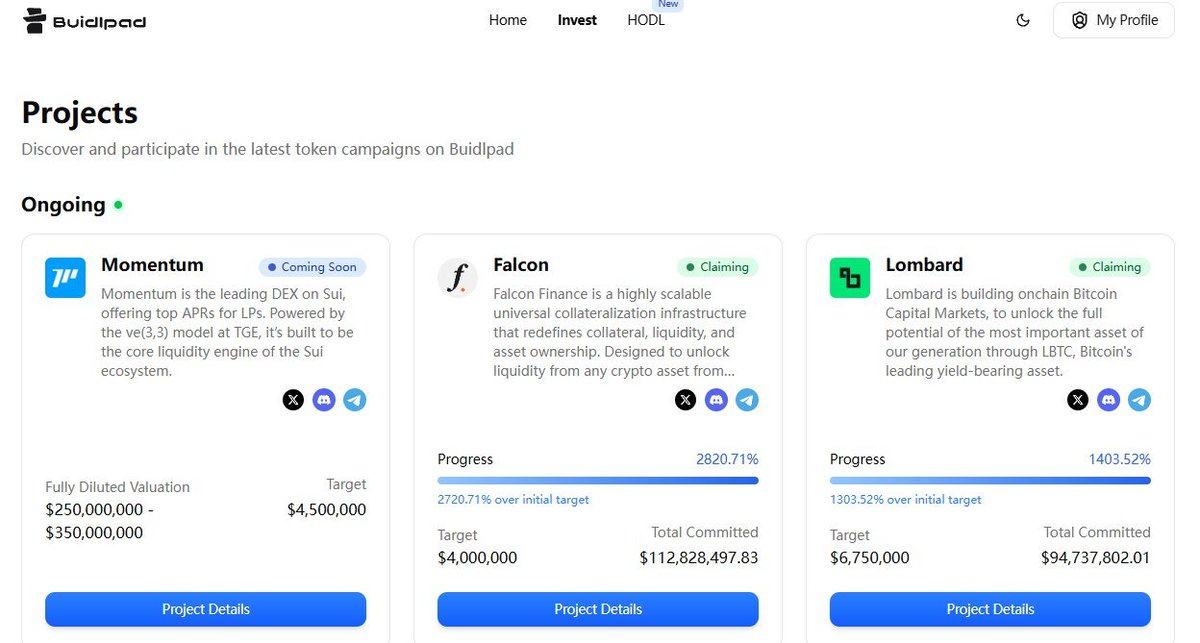The image size is (1200, 643).
Task: Open the HODL menu item
Action: click(646, 20)
